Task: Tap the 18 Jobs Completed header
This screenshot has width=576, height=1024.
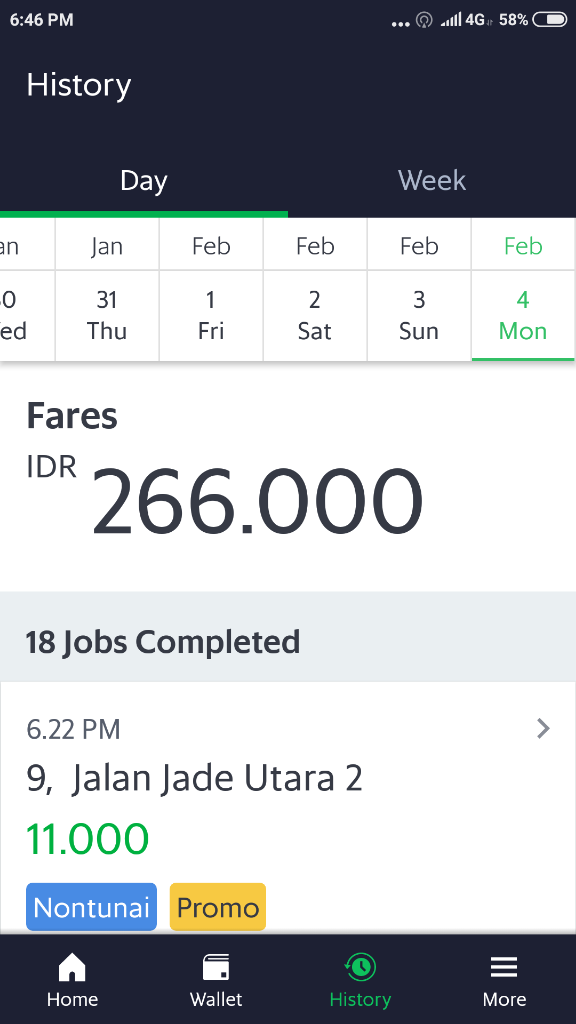Action: pos(164,641)
